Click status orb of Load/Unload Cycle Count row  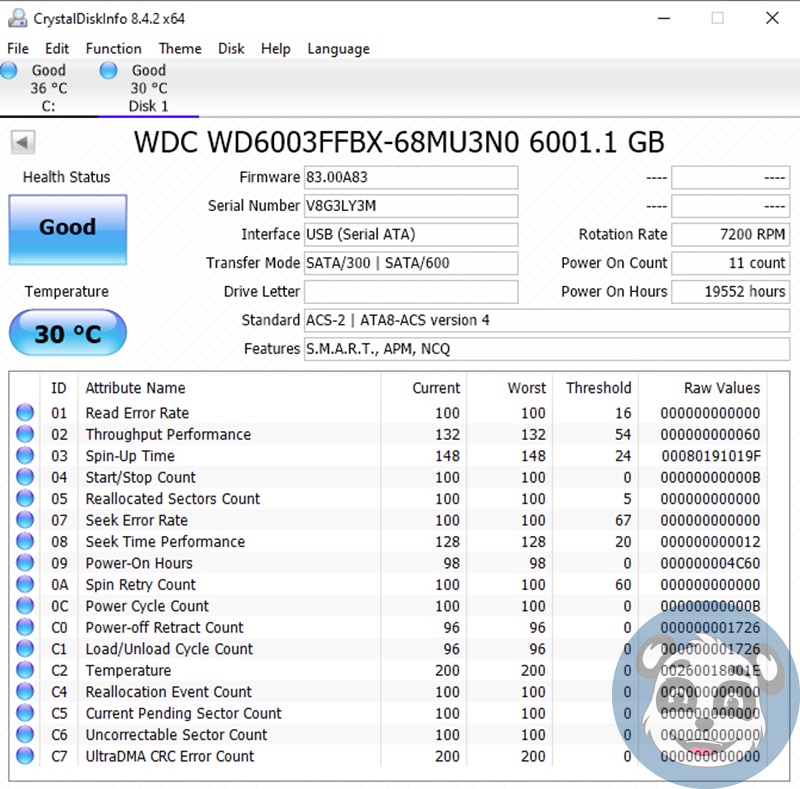pos(25,648)
